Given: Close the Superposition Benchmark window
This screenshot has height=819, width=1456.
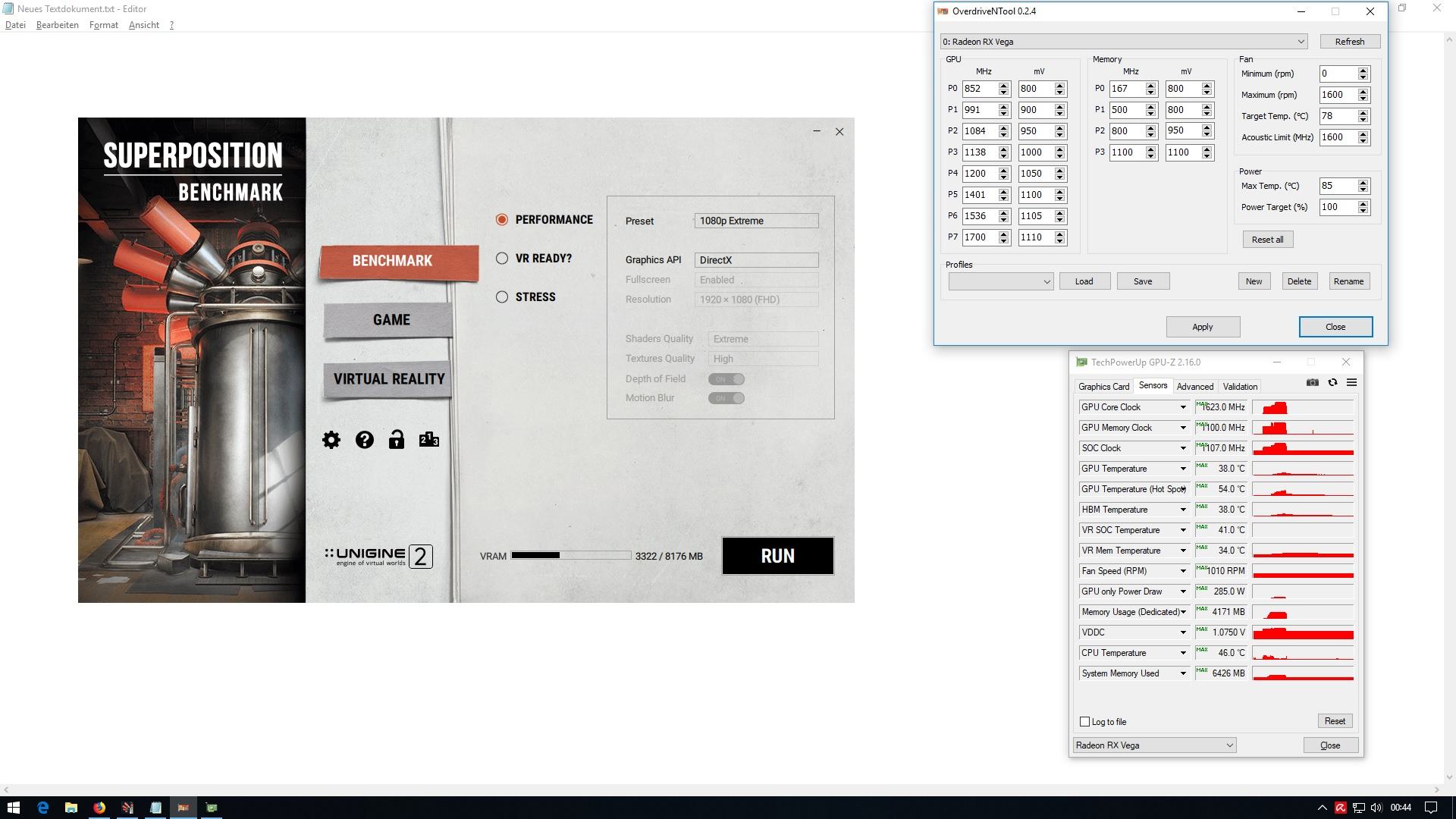Looking at the screenshot, I should click(x=839, y=131).
